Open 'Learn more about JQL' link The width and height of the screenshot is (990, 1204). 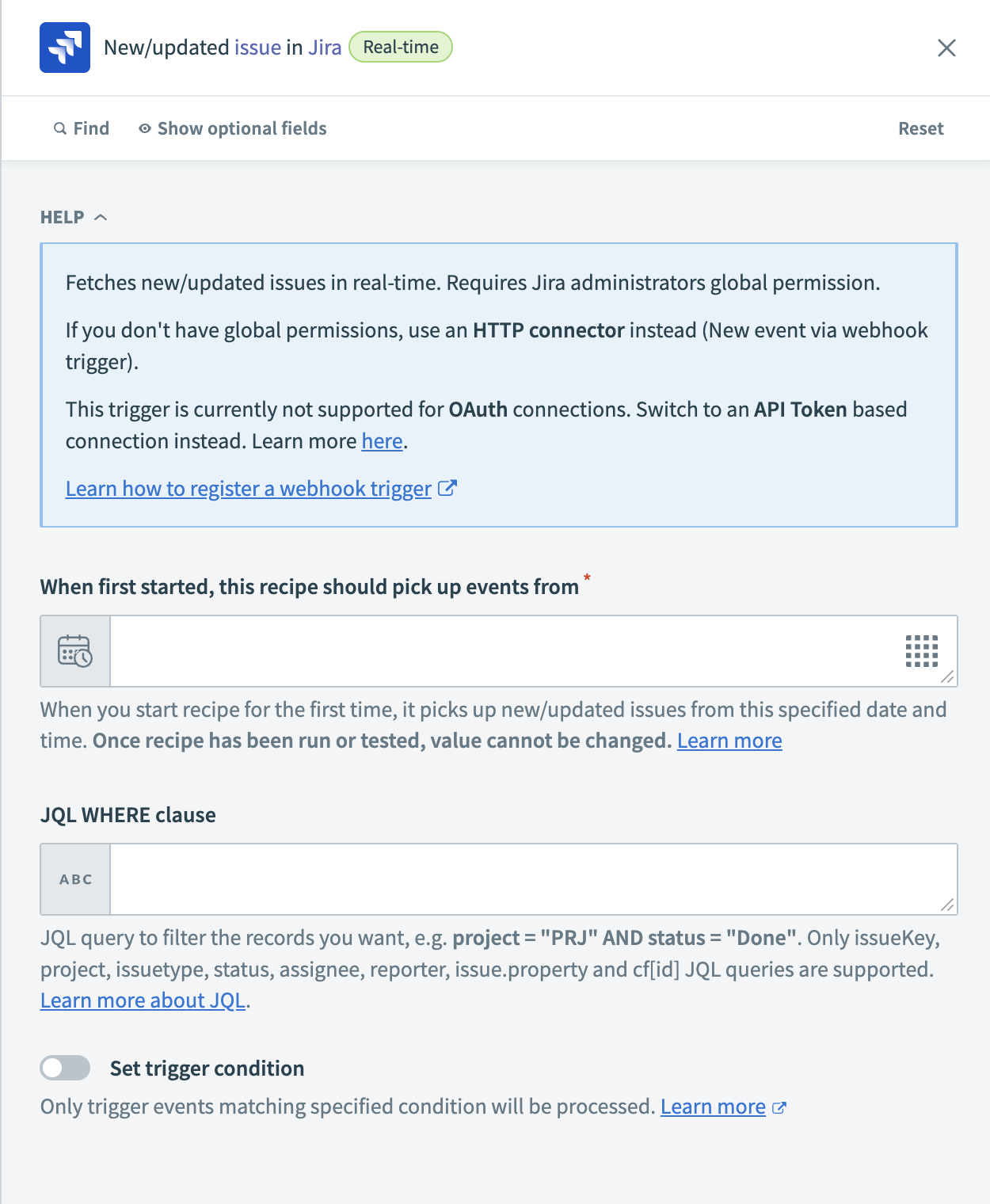(x=143, y=1000)
